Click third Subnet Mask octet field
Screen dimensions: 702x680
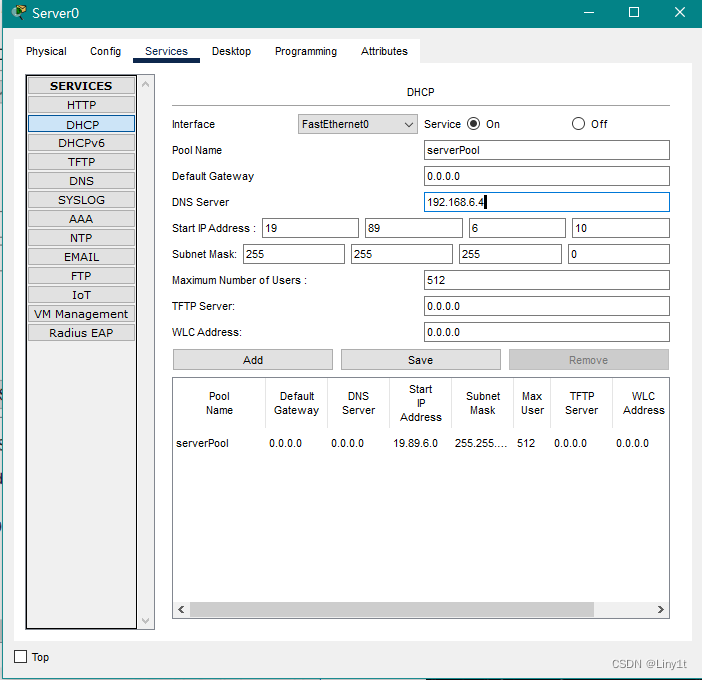(510, 254)
